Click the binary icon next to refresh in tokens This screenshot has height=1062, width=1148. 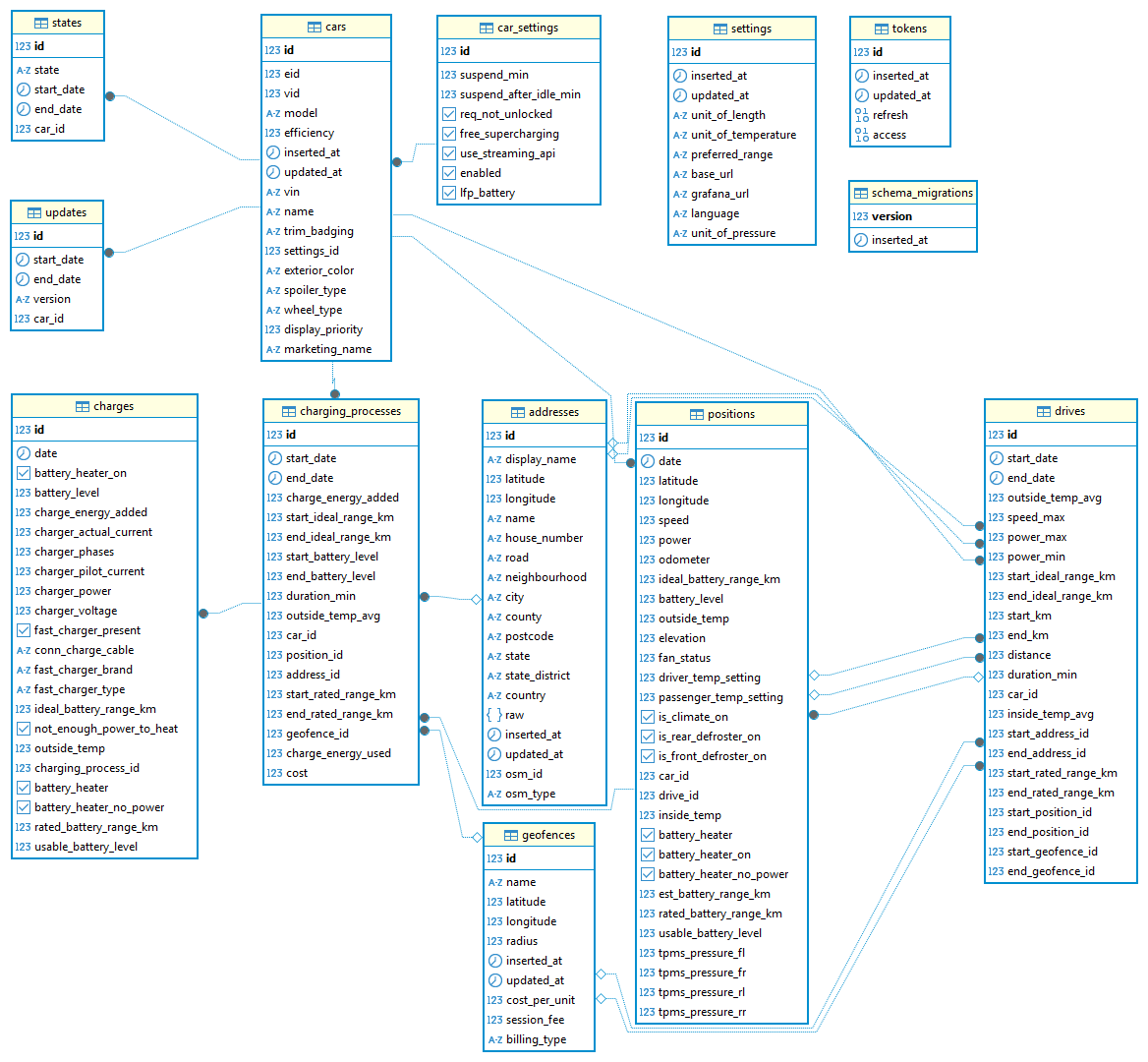pyautogui.click(x=861, y=115)
